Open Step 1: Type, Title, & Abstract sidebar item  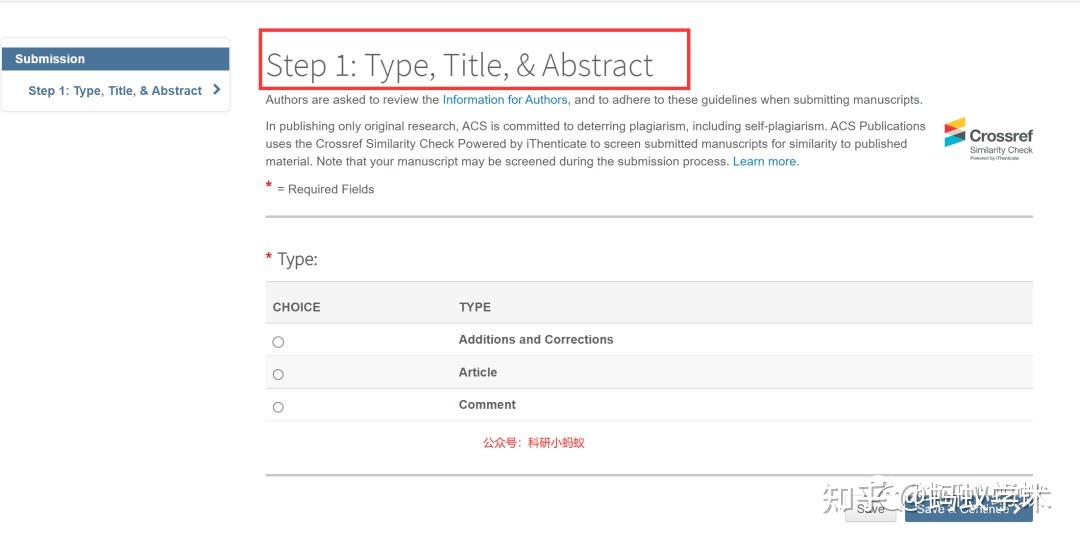coord(115,91)
